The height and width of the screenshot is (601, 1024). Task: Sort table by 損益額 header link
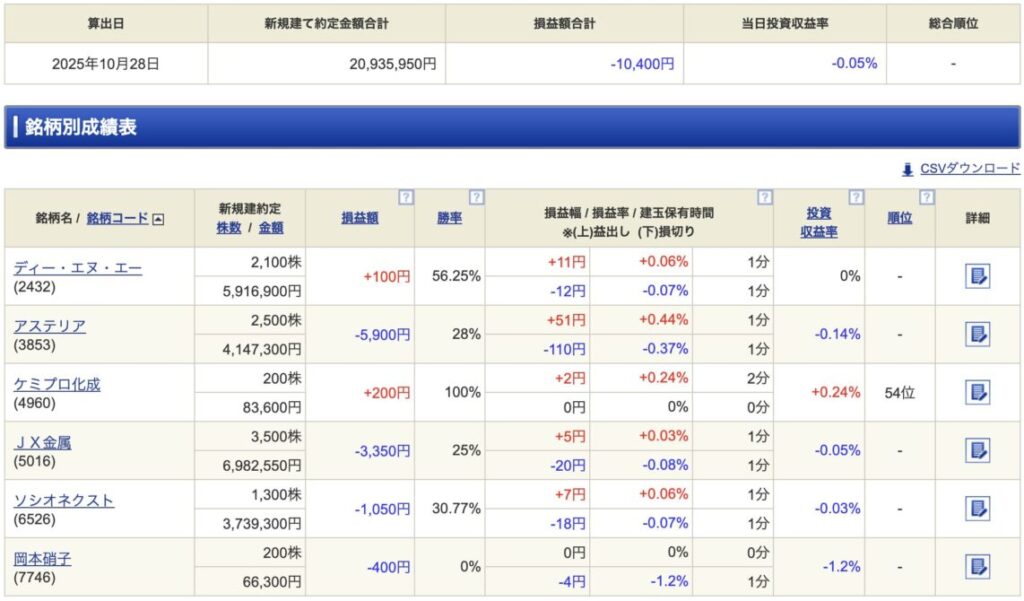(359, 218)
